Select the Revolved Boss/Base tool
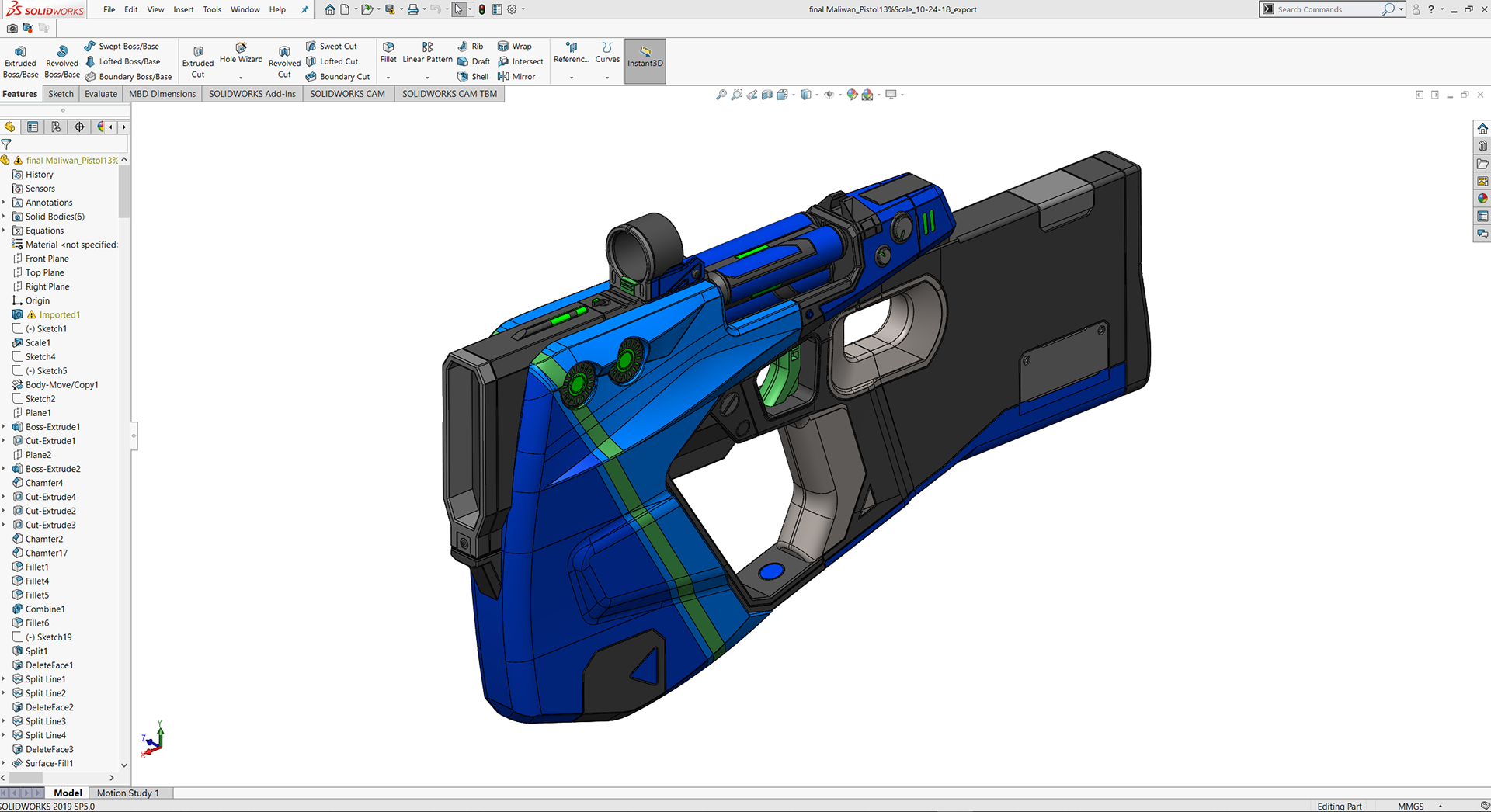The image size is (1491, 812). [x=62, y=61]
